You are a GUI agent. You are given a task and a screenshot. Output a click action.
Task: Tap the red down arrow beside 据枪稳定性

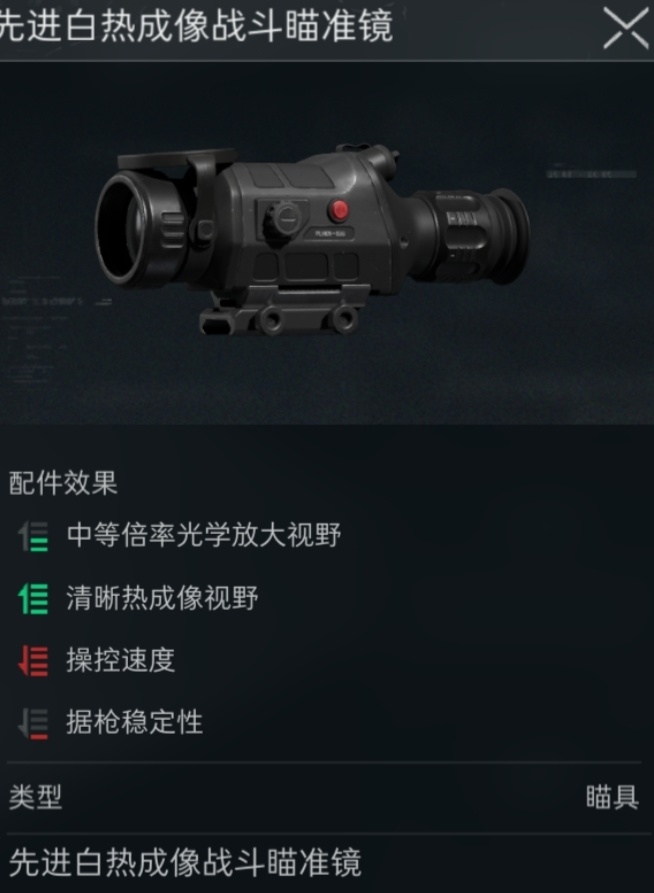coord(33,723)
